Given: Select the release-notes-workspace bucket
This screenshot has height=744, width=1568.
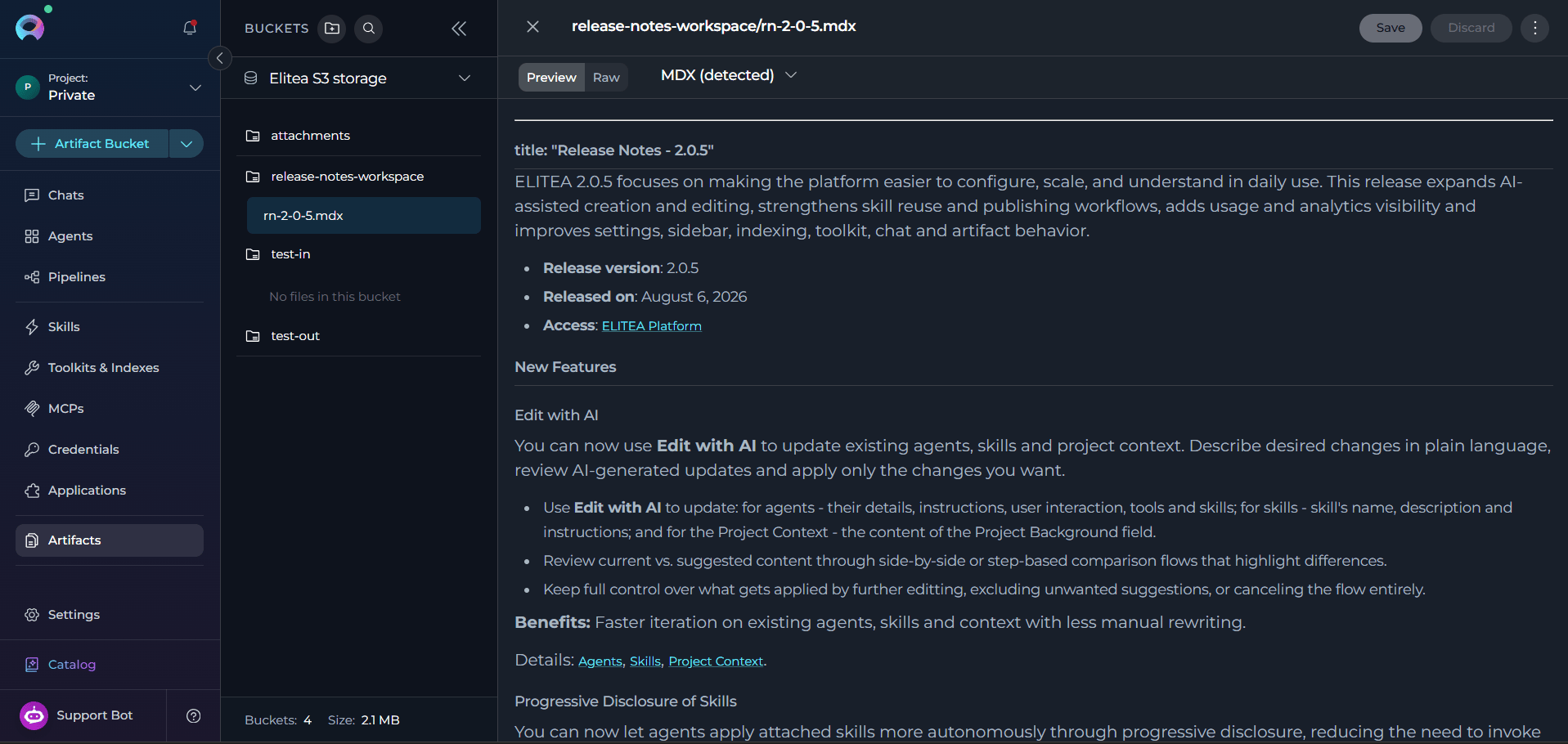Looking at the screenshot, I should pos(359,177).
